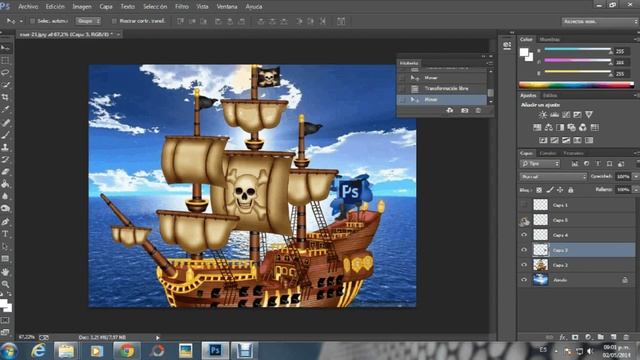Open the Filtro menu

(182, 7)
